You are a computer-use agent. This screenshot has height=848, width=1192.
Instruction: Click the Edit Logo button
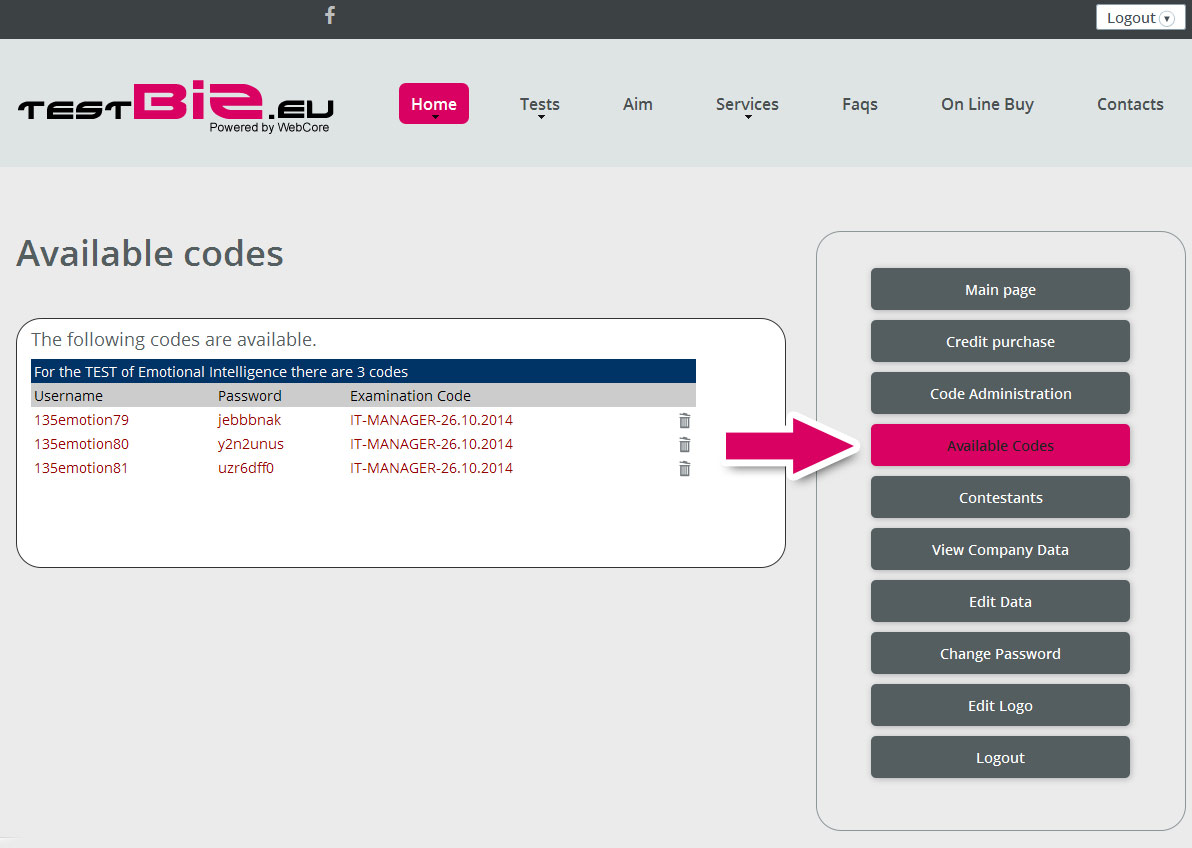pyautogui.click(x=1000, y=706)
